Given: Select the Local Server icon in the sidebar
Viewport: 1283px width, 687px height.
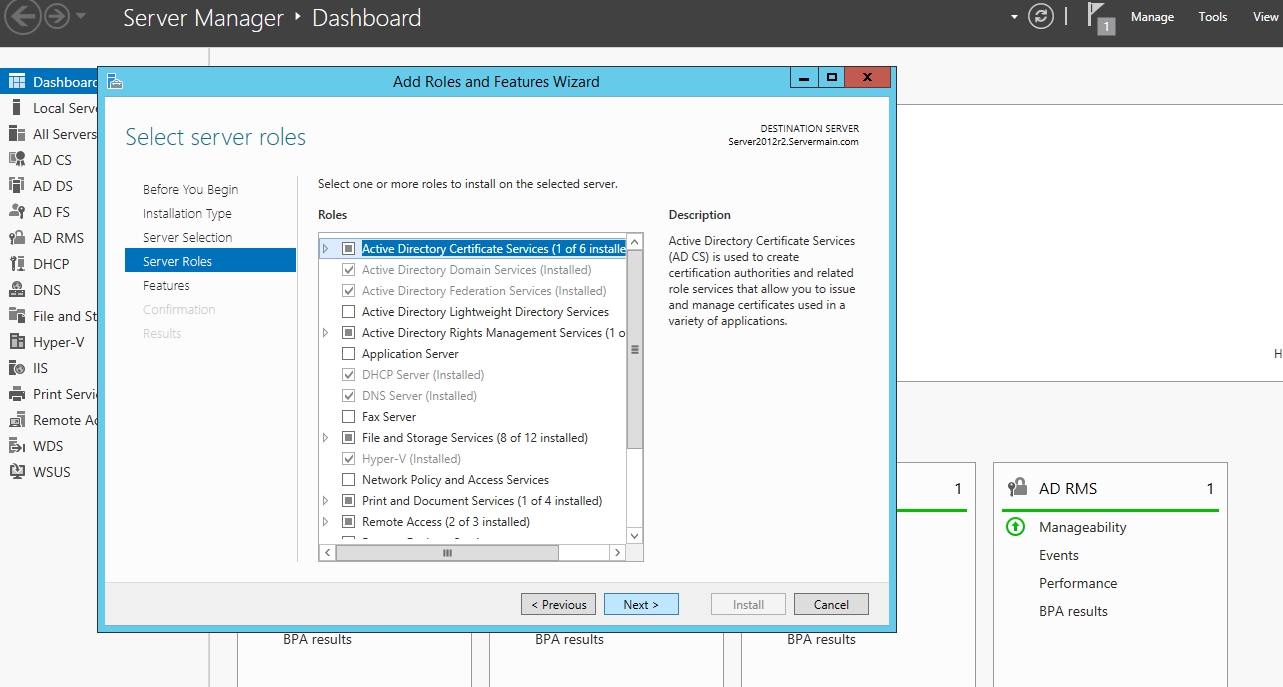Looking at the screenshot, I should 17,108.
